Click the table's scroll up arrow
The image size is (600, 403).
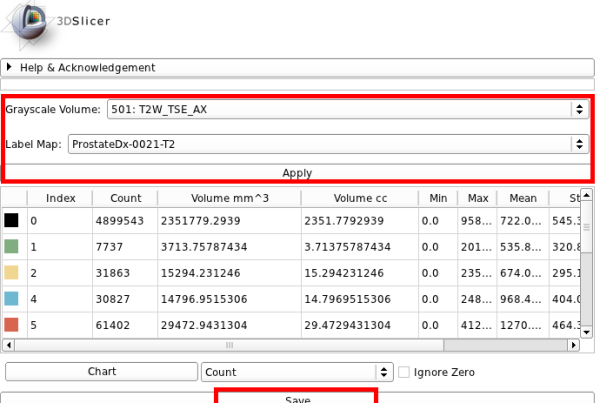click(586, 195)
